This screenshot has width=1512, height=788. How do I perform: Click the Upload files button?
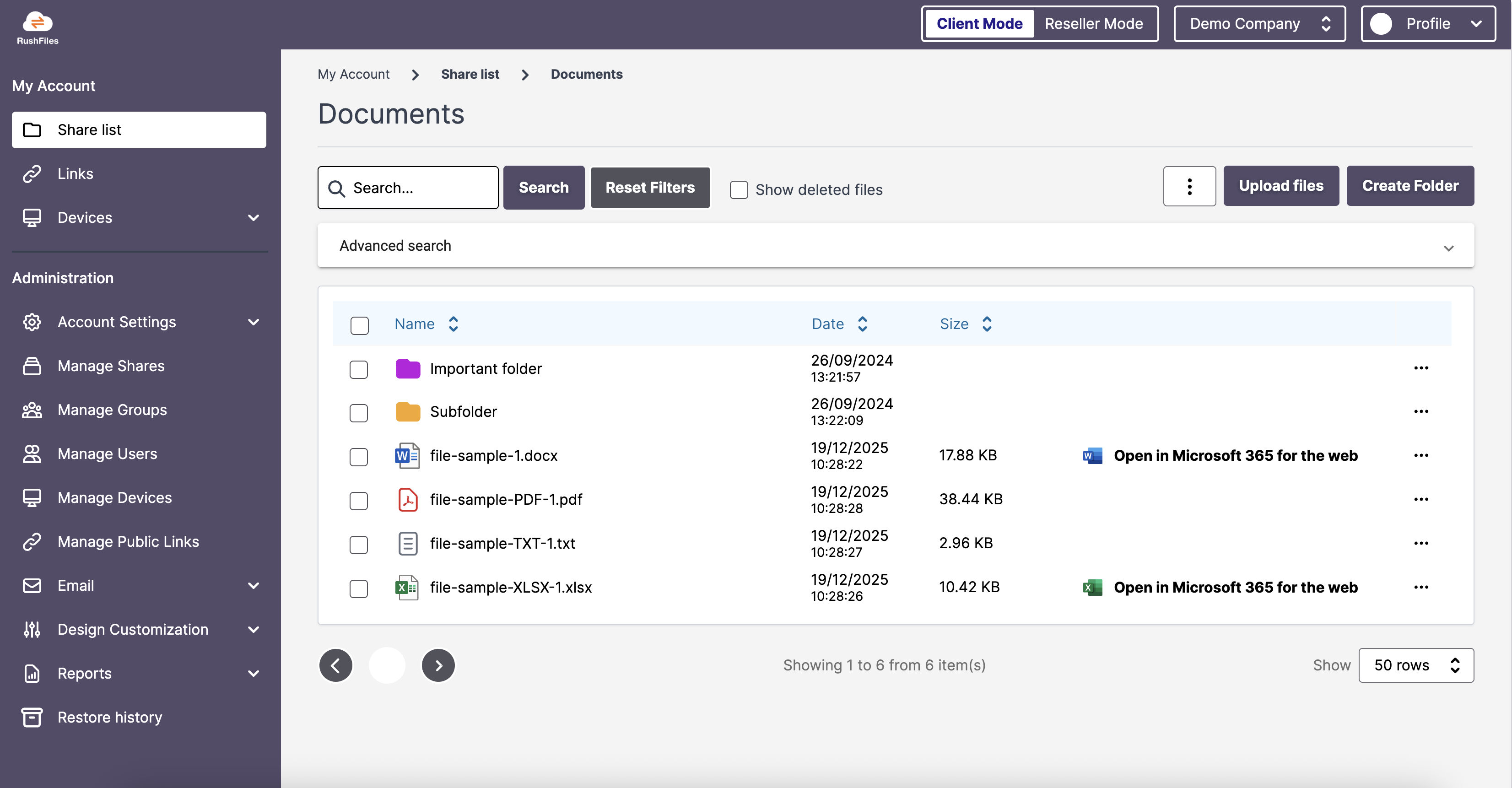point(1281,186)
